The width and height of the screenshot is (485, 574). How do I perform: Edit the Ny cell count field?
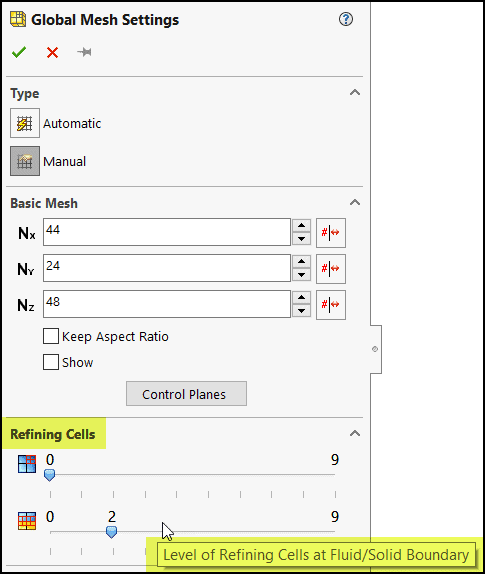[x=167, y=268]
